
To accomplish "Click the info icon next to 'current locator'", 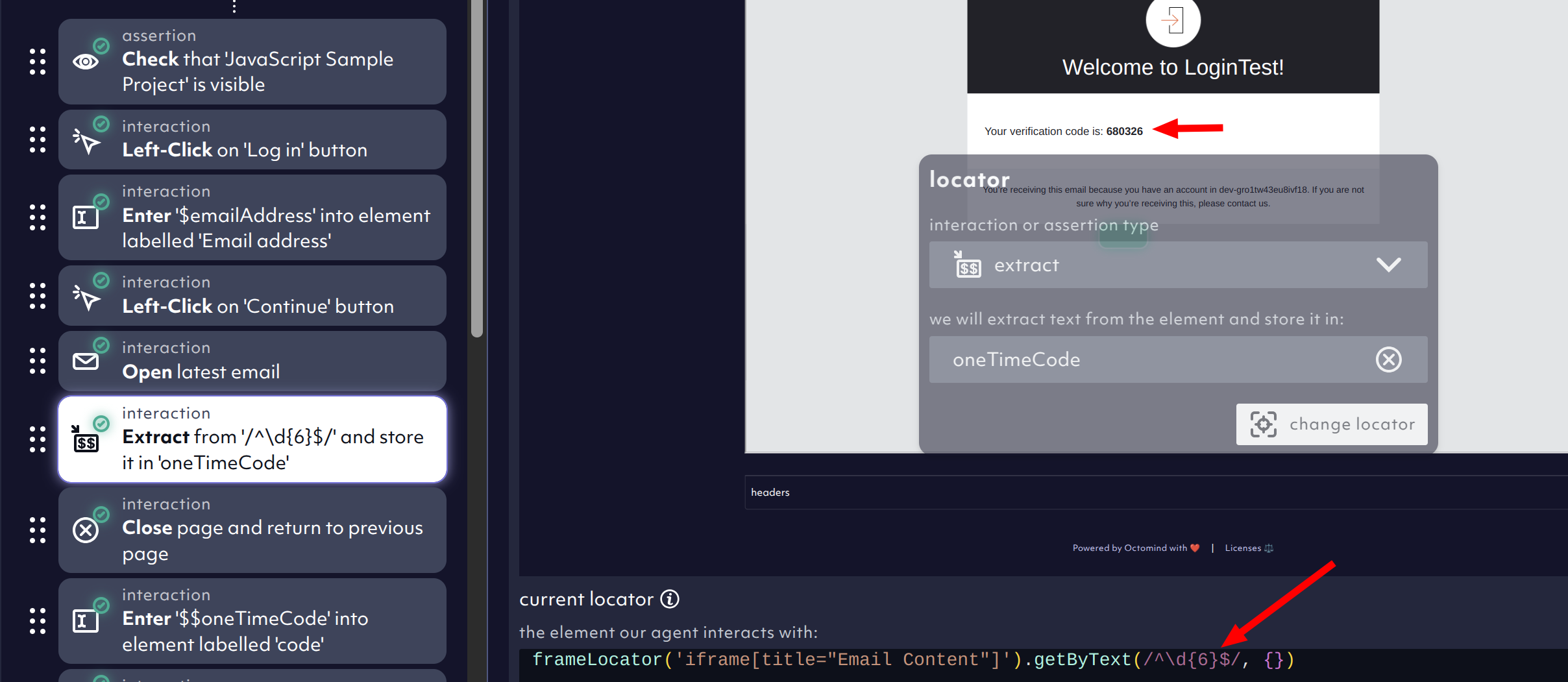I will coord(670,599).
